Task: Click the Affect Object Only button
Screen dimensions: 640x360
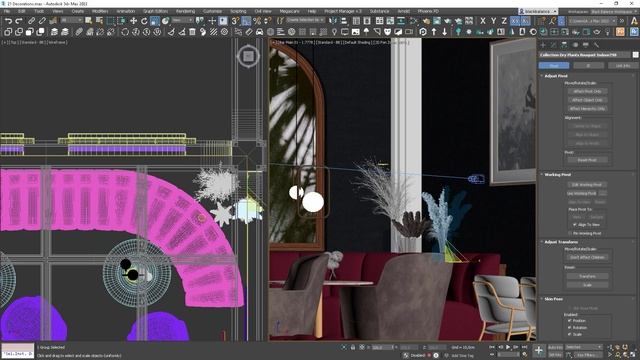Action: tap(587, 100)
